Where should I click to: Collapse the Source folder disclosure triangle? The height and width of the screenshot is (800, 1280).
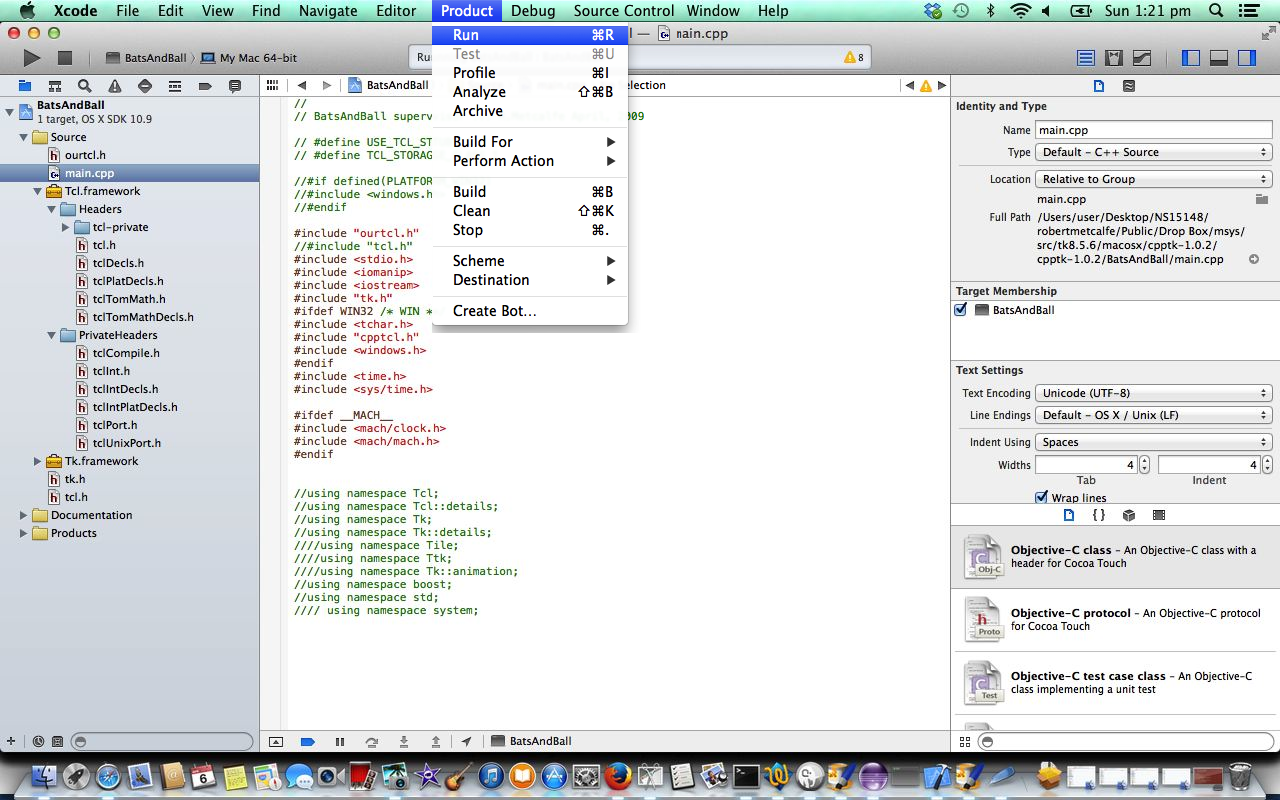(x=23, y=137)
